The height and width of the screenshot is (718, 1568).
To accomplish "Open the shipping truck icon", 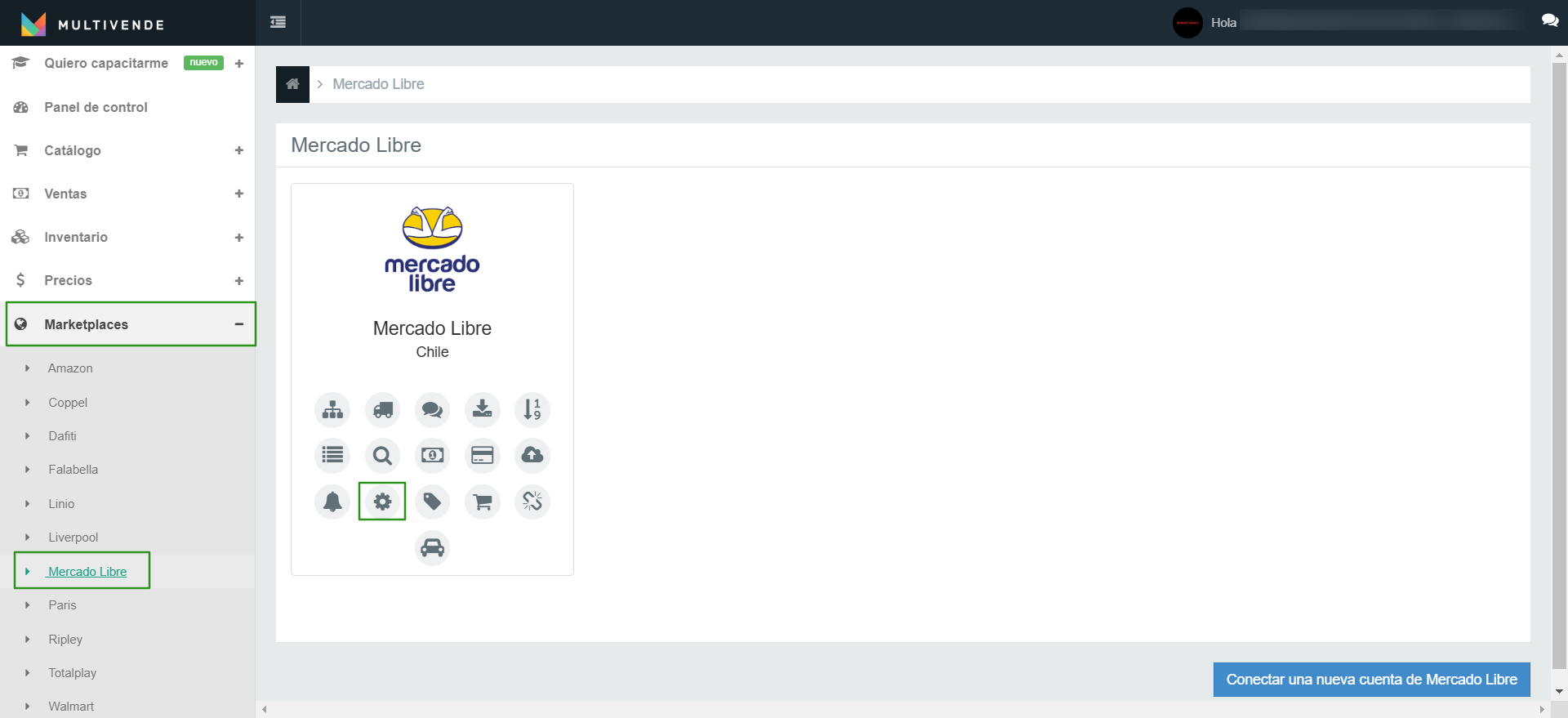I will tap(382, 409).
